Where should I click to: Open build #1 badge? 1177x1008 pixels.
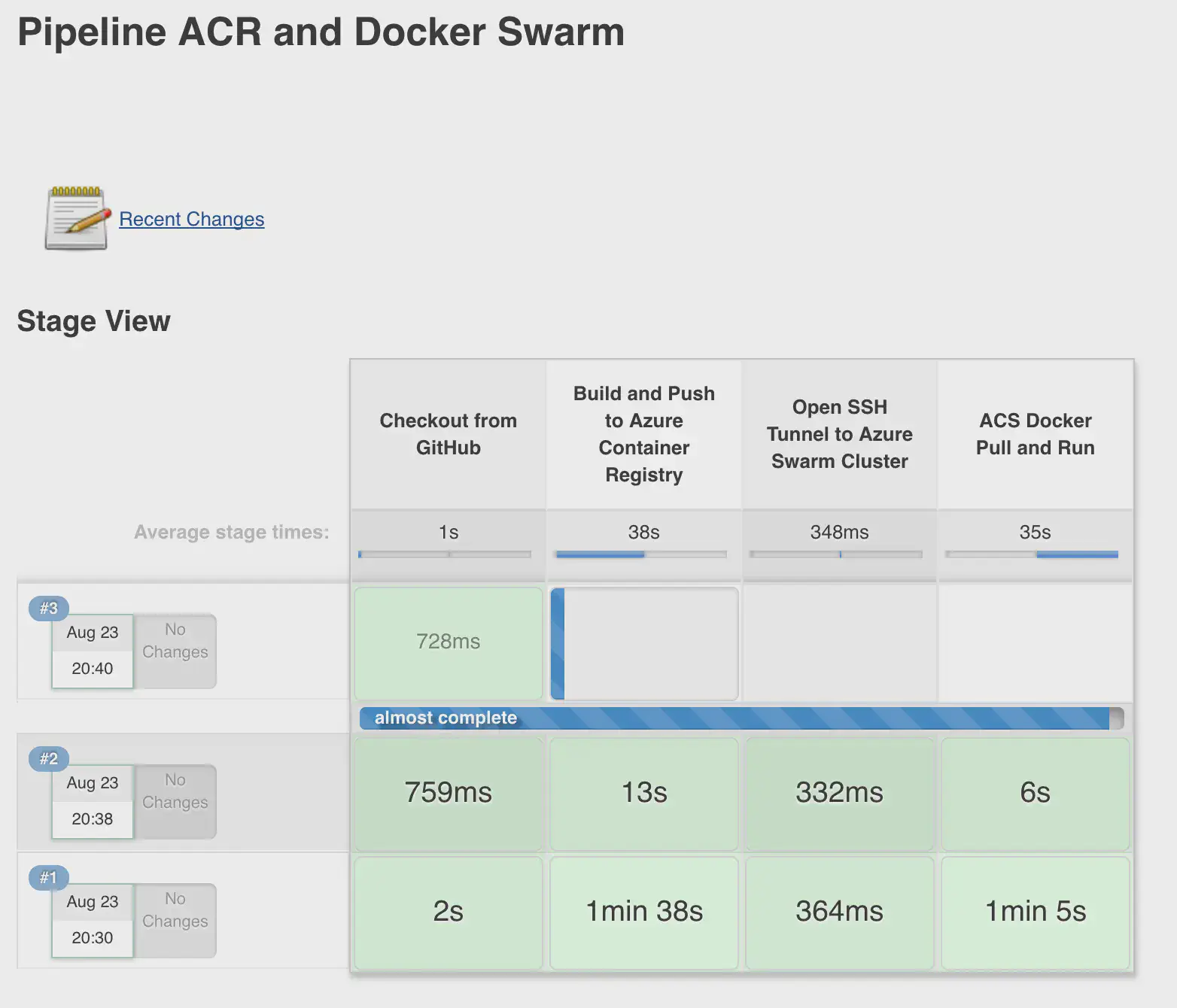48,877
